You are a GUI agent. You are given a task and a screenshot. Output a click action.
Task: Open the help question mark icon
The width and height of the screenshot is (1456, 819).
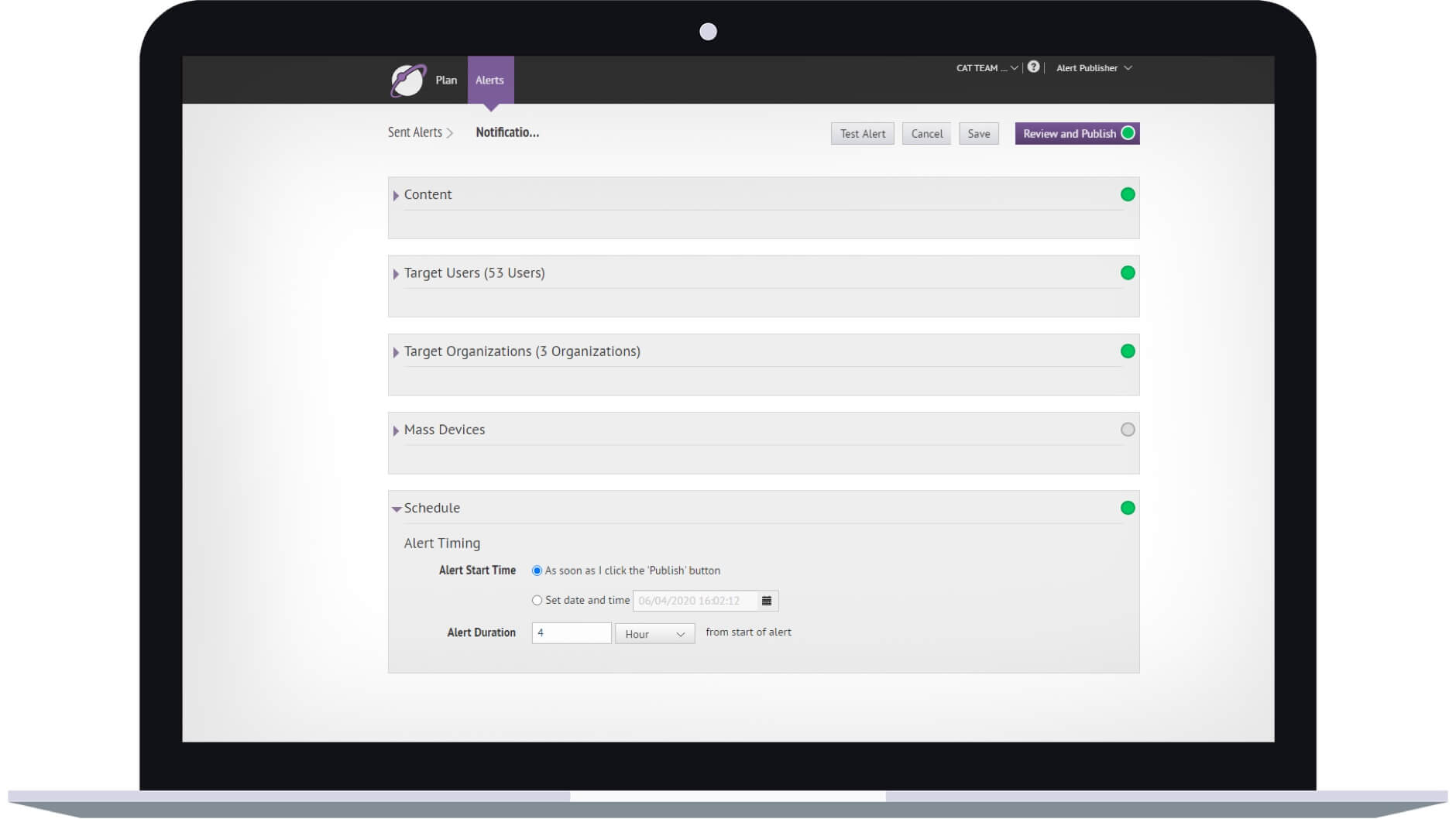coord(1033,67)
